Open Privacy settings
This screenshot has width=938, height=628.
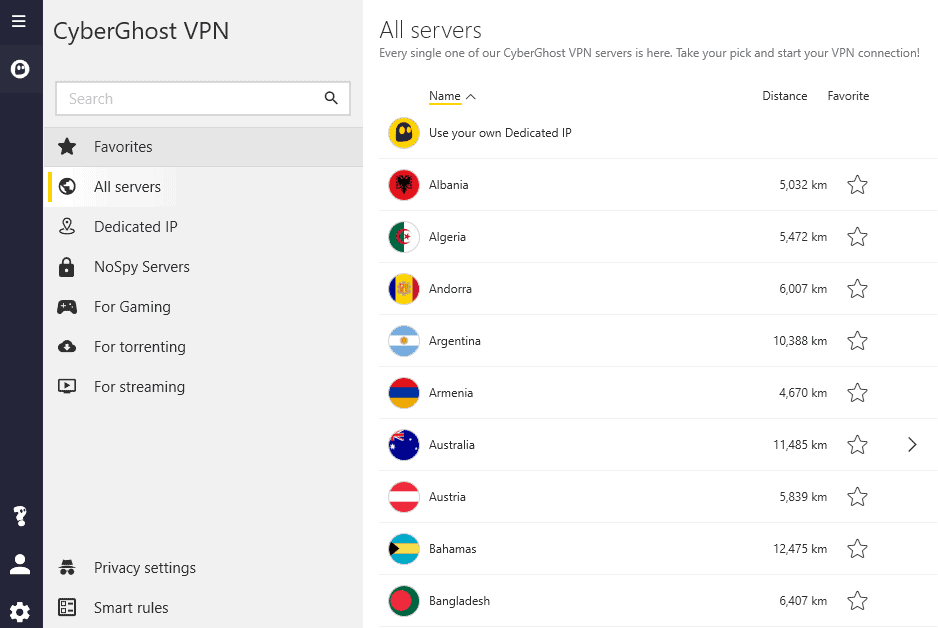pyautogui.click(x=144, y=568)
